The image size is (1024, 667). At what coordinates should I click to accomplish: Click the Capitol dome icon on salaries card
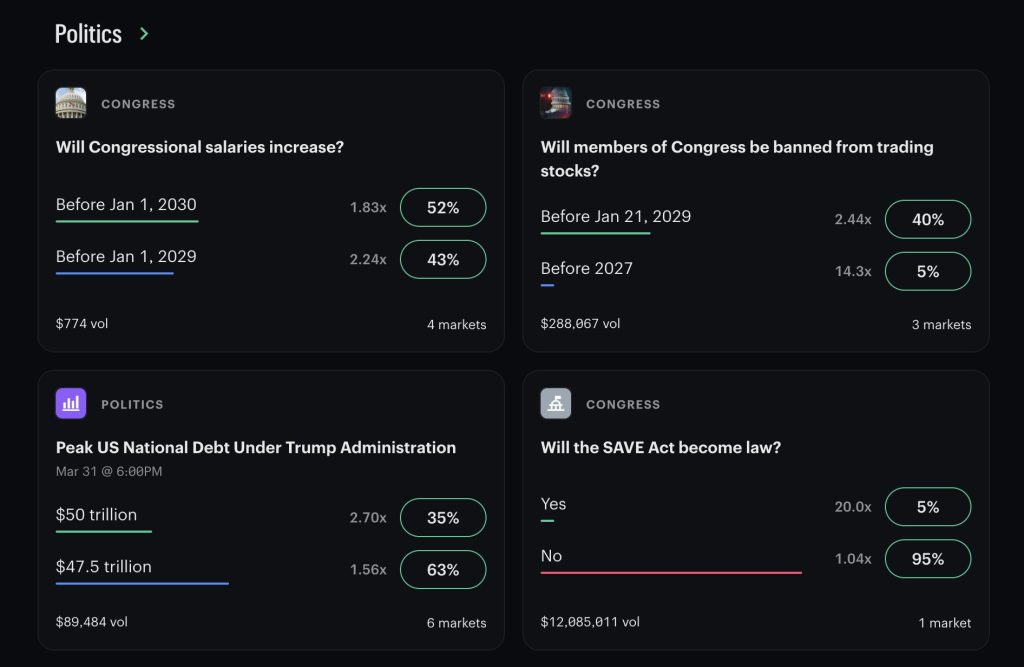click(71, 103)
